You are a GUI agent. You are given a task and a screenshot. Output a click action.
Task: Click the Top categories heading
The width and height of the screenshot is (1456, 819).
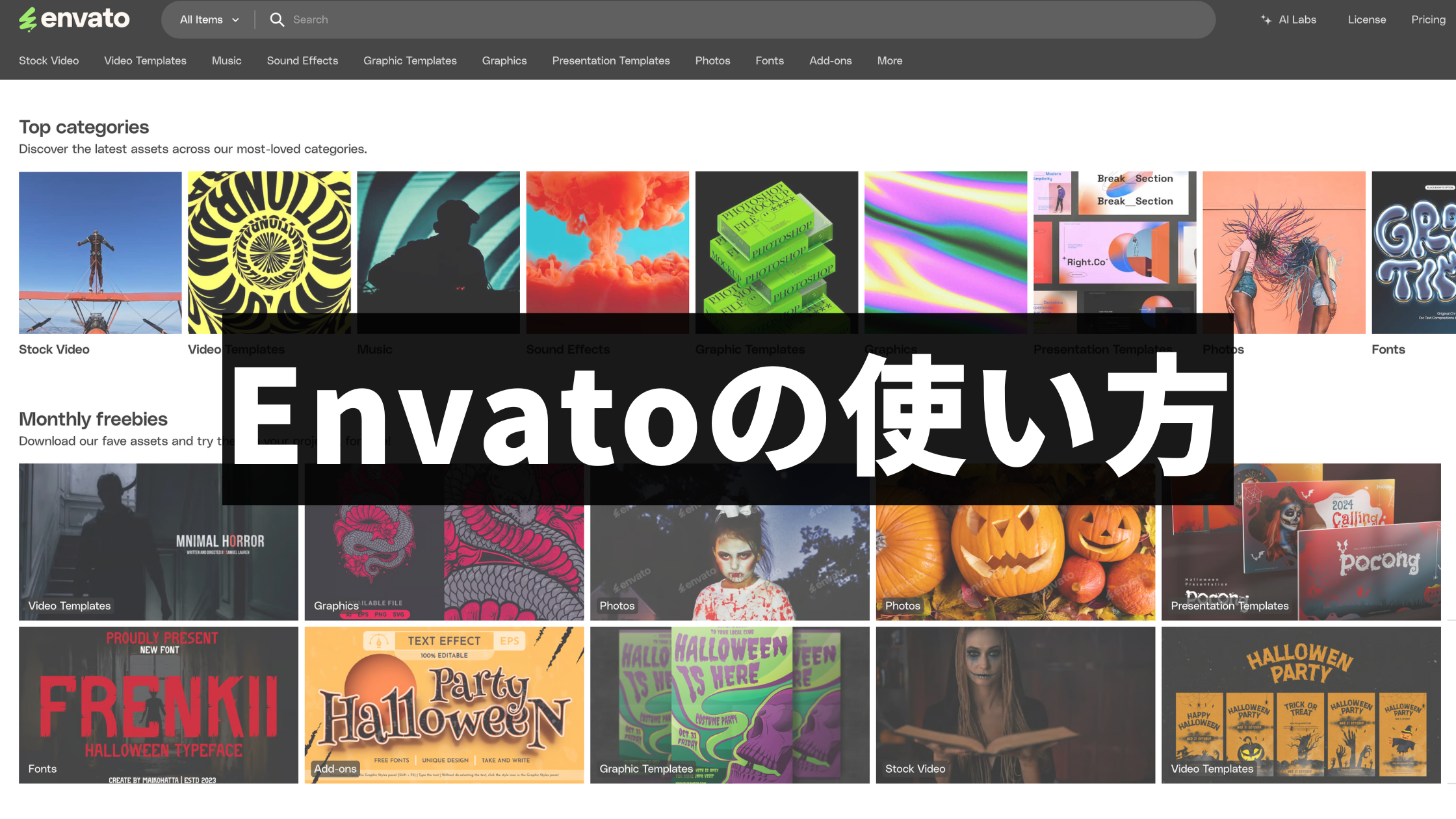pos(84,127)
